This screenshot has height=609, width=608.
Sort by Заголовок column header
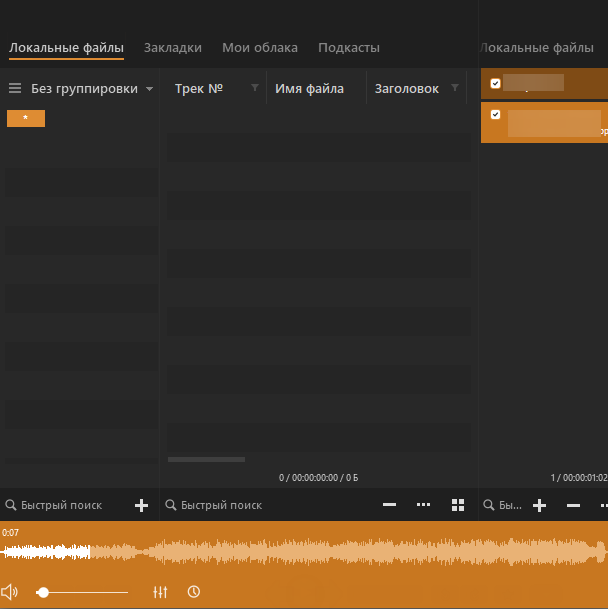[x=407, y=89]
